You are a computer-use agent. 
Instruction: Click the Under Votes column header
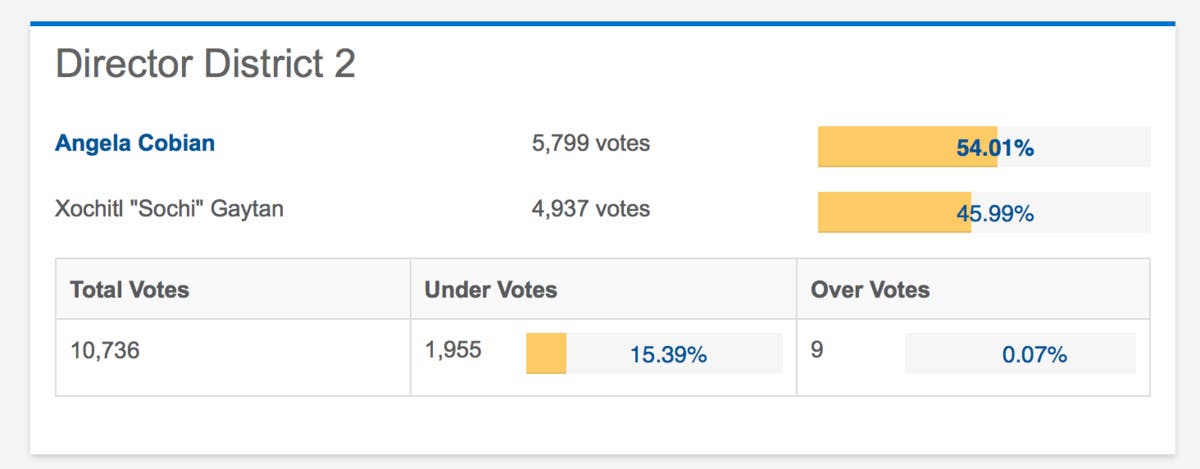pos(491,290)
